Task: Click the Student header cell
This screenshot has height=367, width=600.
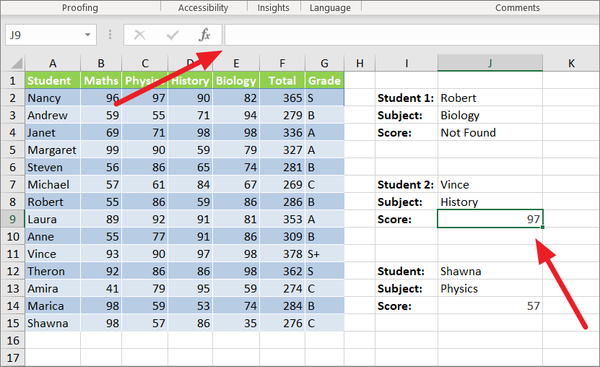Action: pyautogui.click(x=53, y=80)
